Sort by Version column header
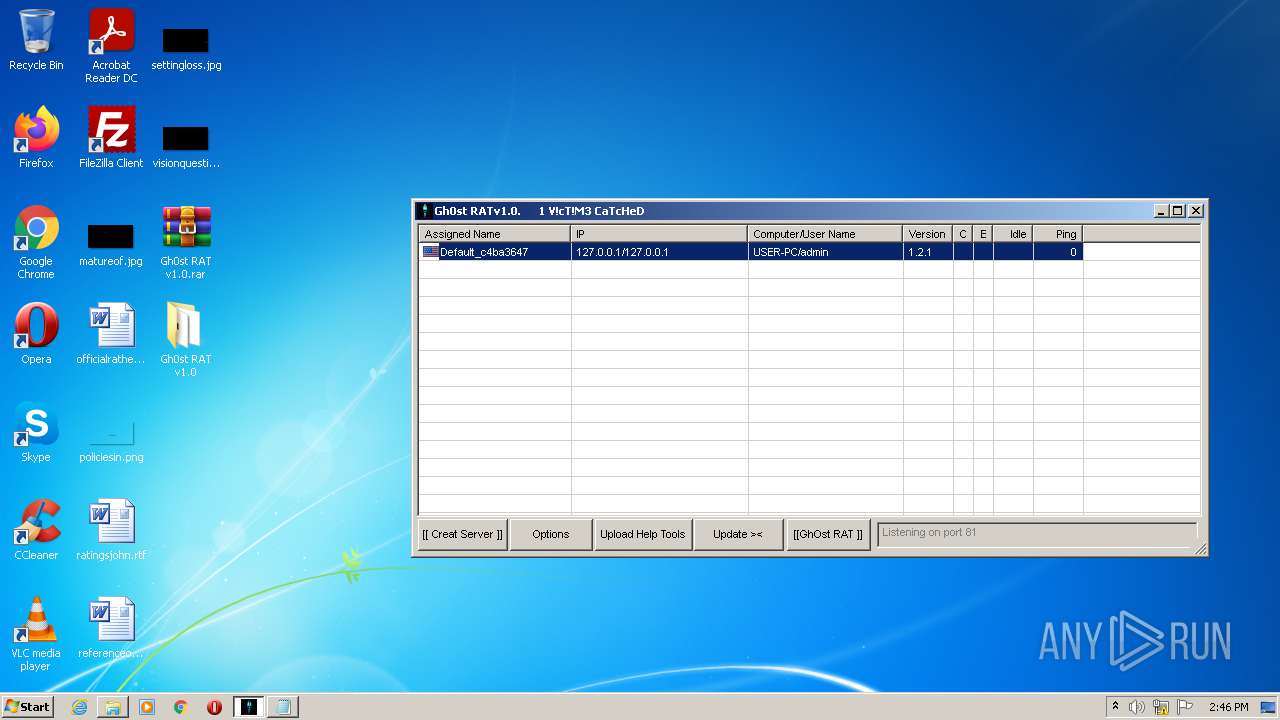Screen dimensions: 1280x720 928,234
